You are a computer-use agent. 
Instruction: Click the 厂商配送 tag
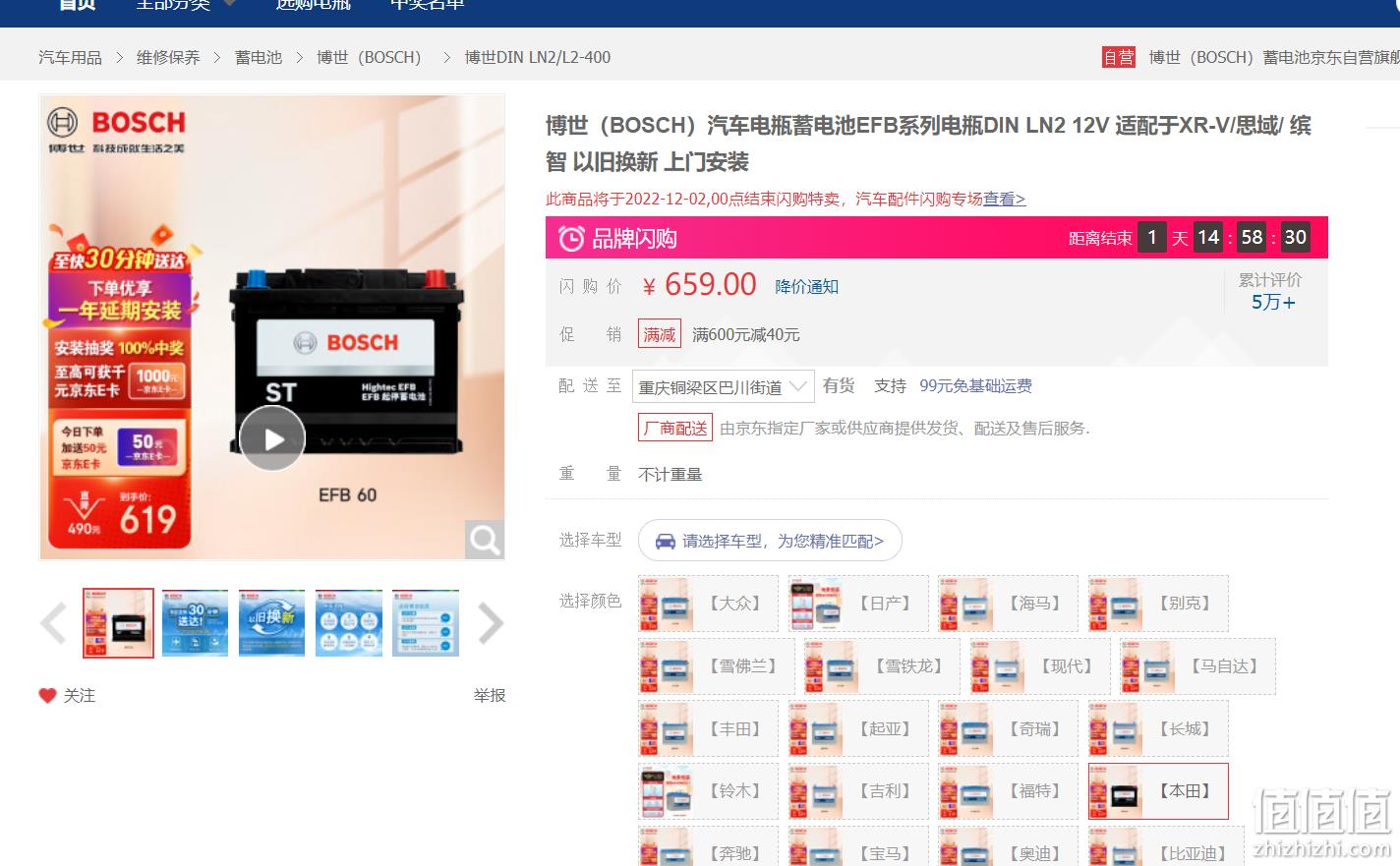click(675, 428)
